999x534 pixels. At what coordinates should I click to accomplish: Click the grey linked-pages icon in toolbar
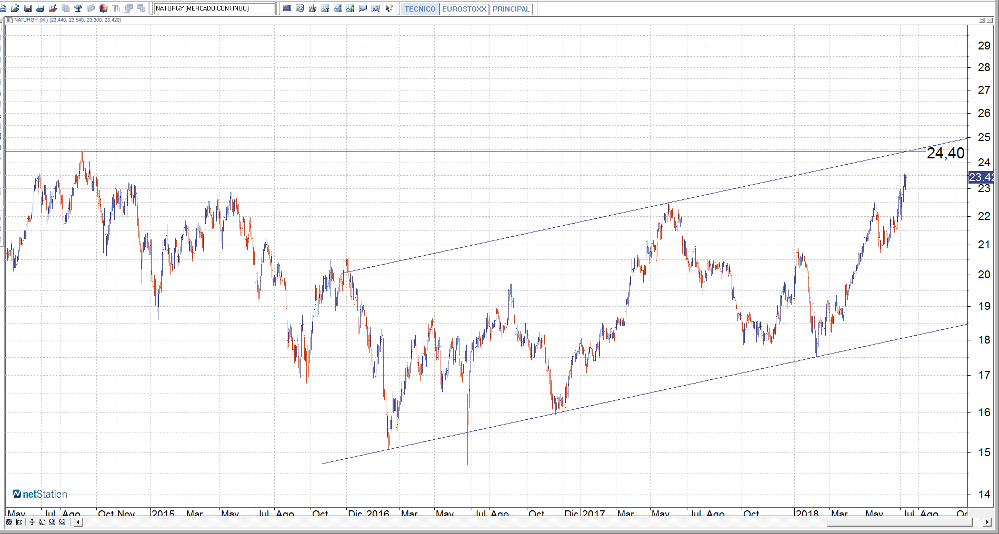(90, 8)
